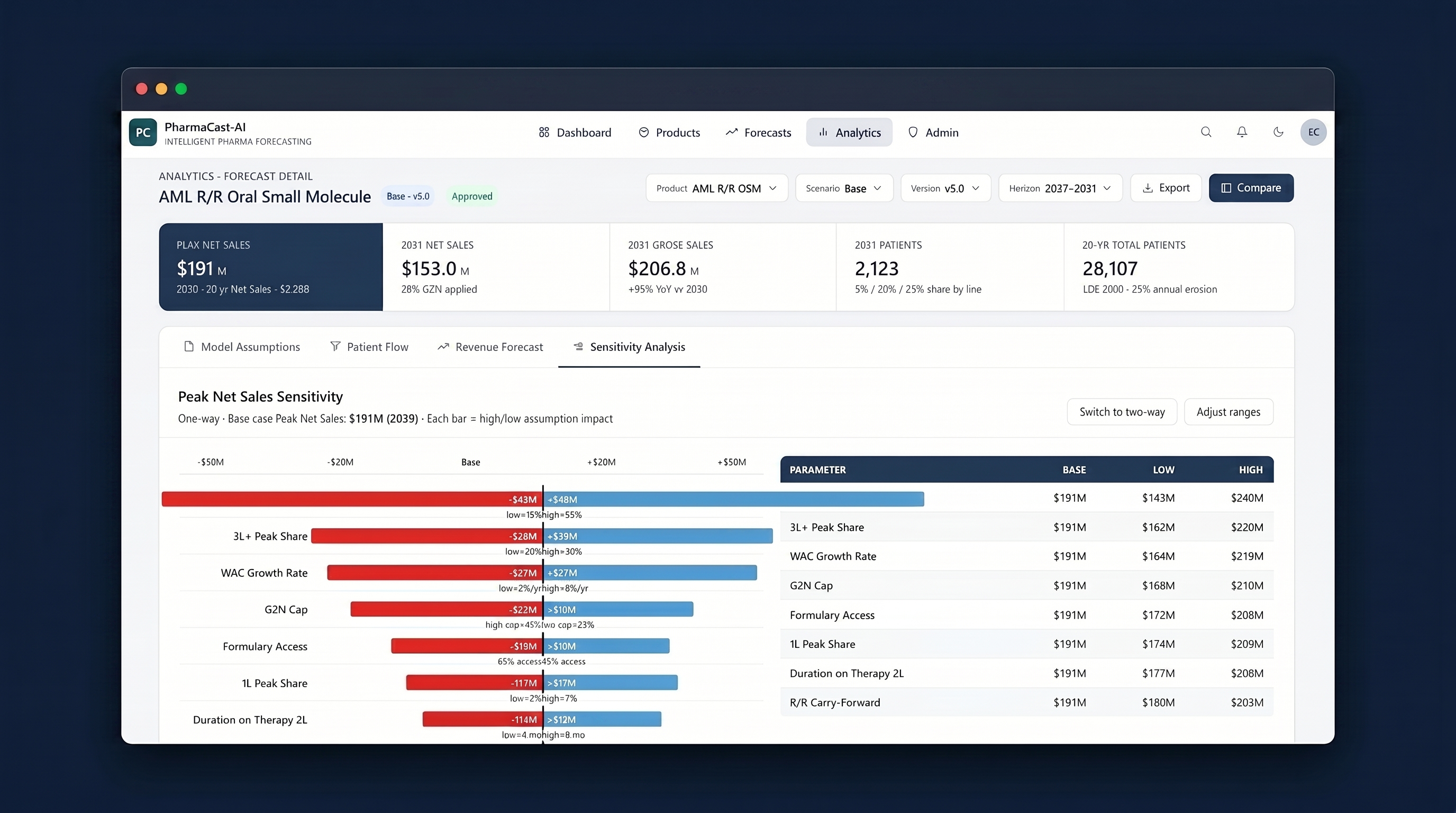Click the $240M high value in first row

pos(1247,498)
